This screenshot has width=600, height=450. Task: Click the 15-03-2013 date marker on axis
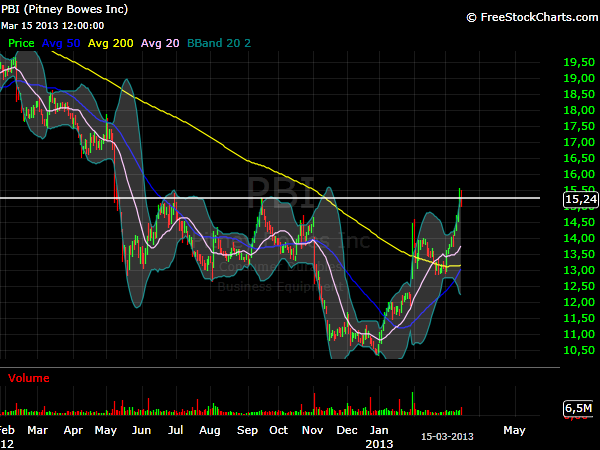click(447, 437)
